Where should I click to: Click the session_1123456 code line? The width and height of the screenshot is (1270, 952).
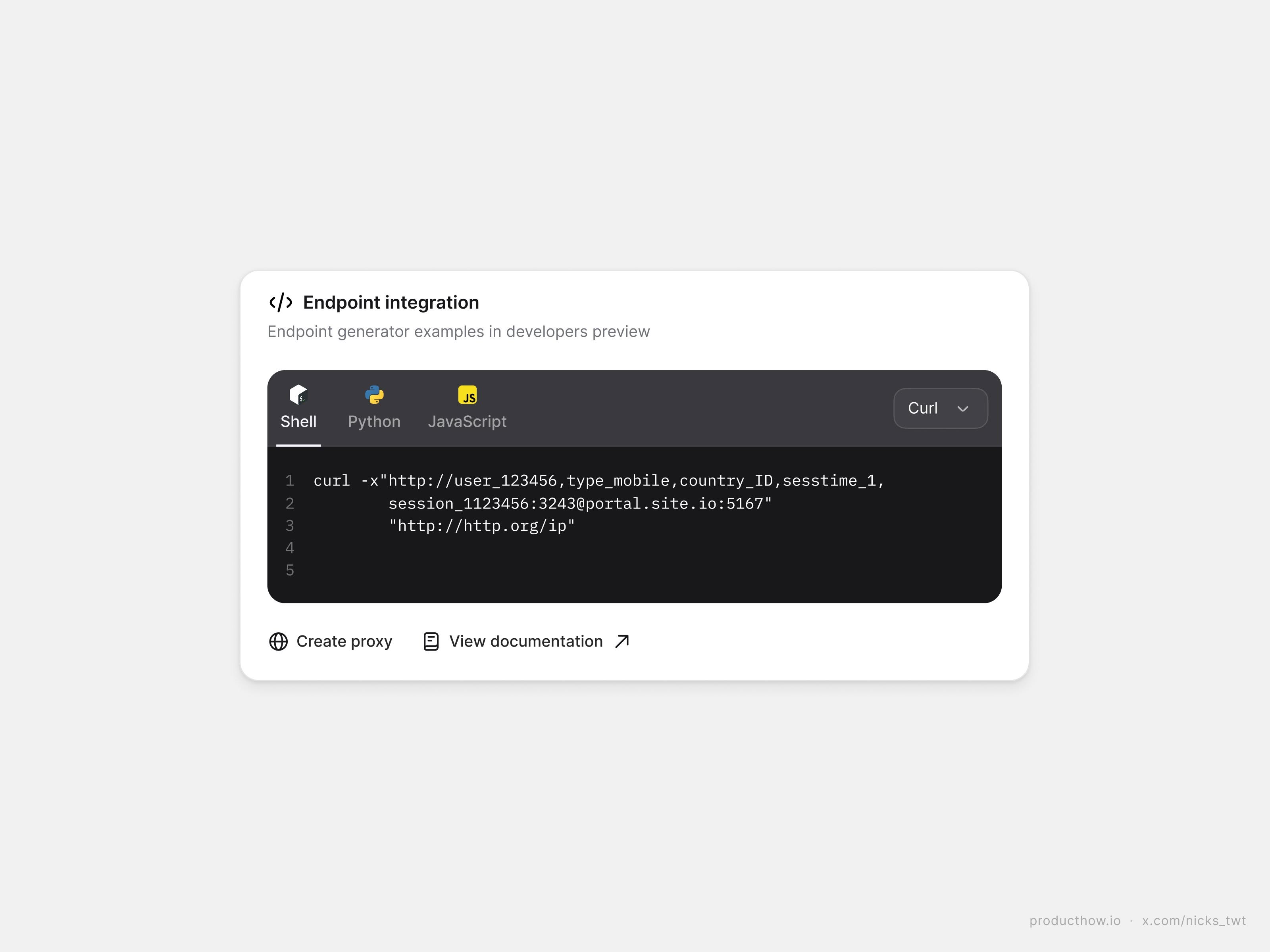click(x=580, y=504)
